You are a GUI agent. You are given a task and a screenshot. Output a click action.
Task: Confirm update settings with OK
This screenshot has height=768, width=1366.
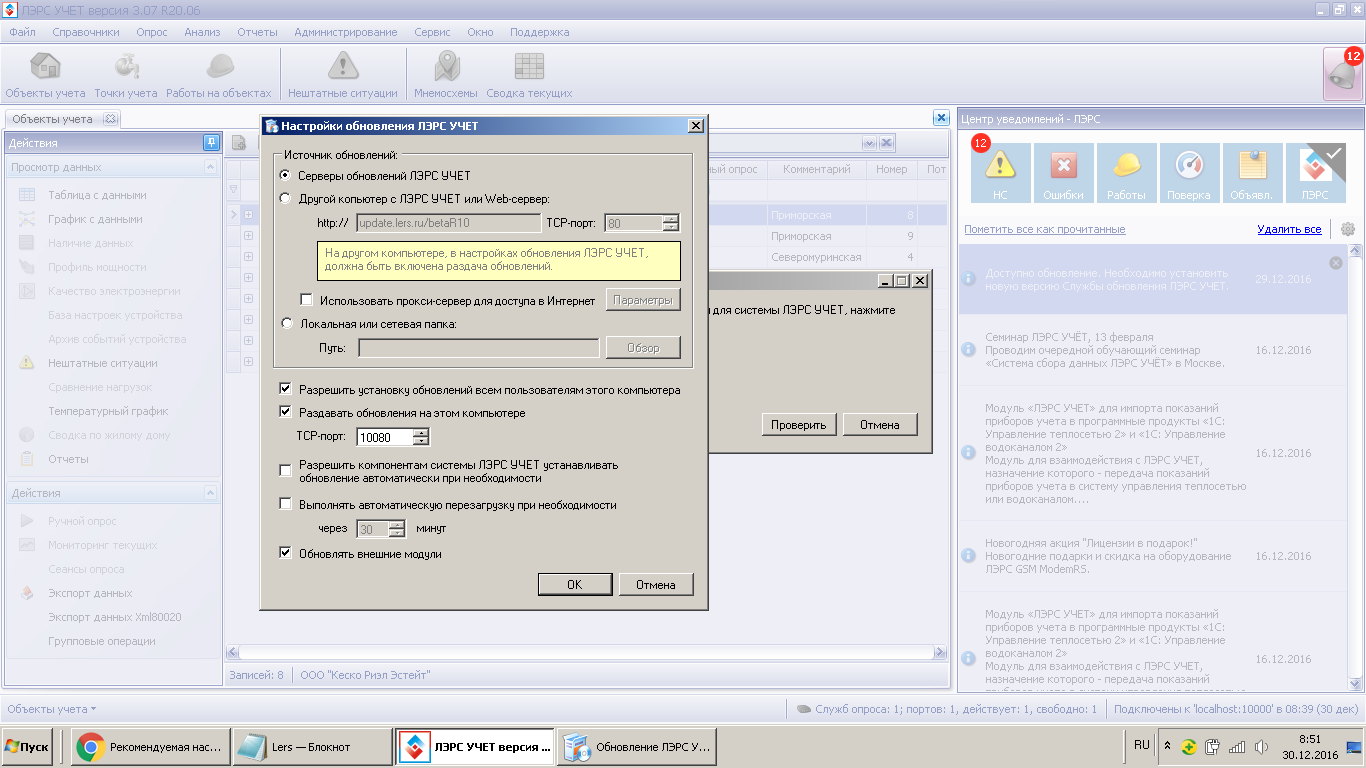(575, 585)
